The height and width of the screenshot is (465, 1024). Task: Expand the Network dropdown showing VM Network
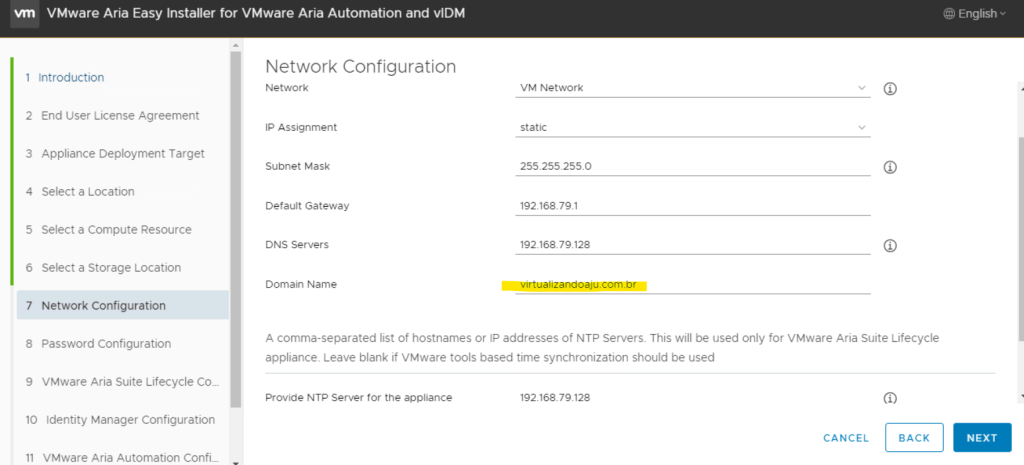click(691, 88)
